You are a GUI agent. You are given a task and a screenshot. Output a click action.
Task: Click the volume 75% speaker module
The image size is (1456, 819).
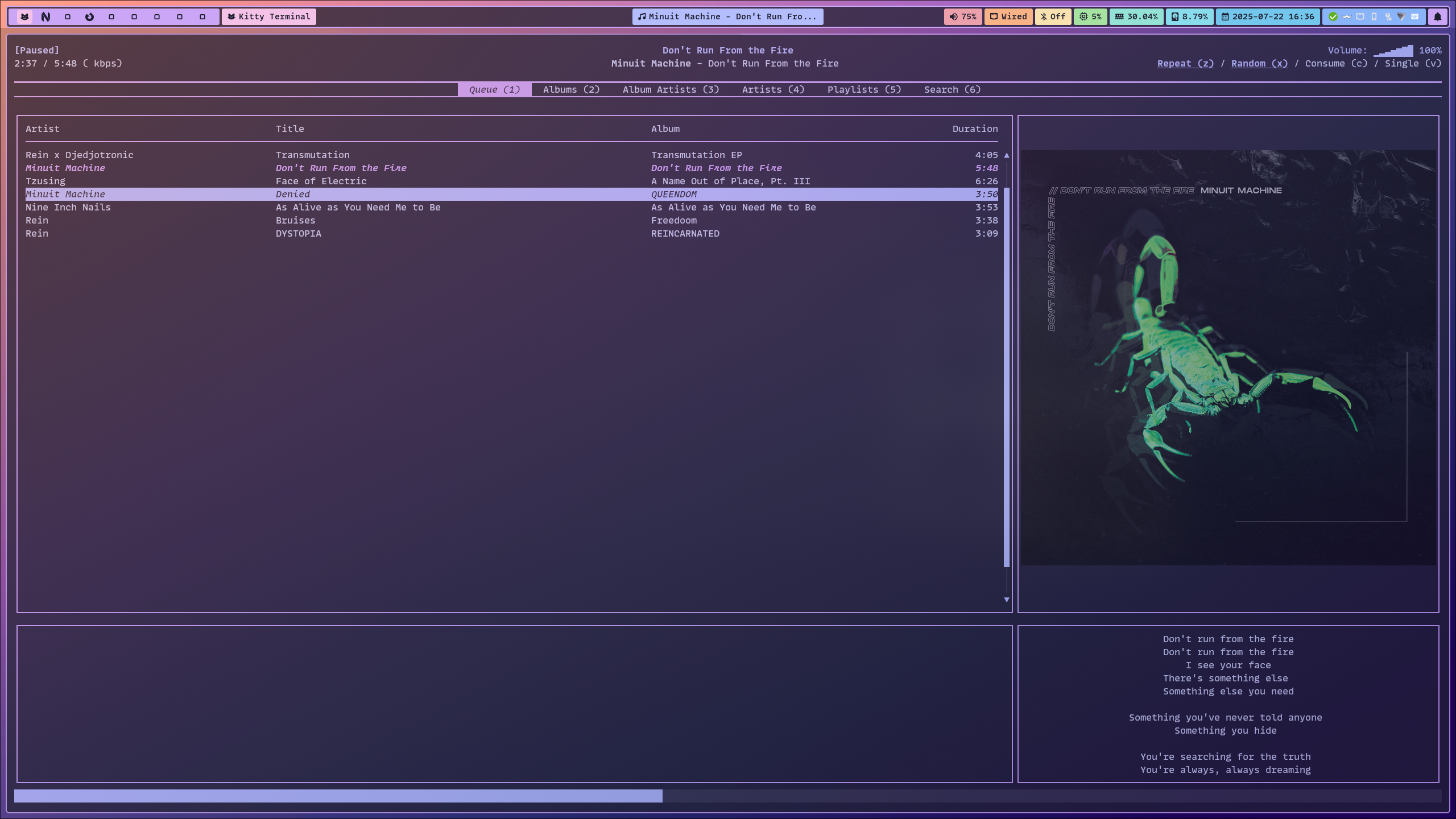(962, 16)
